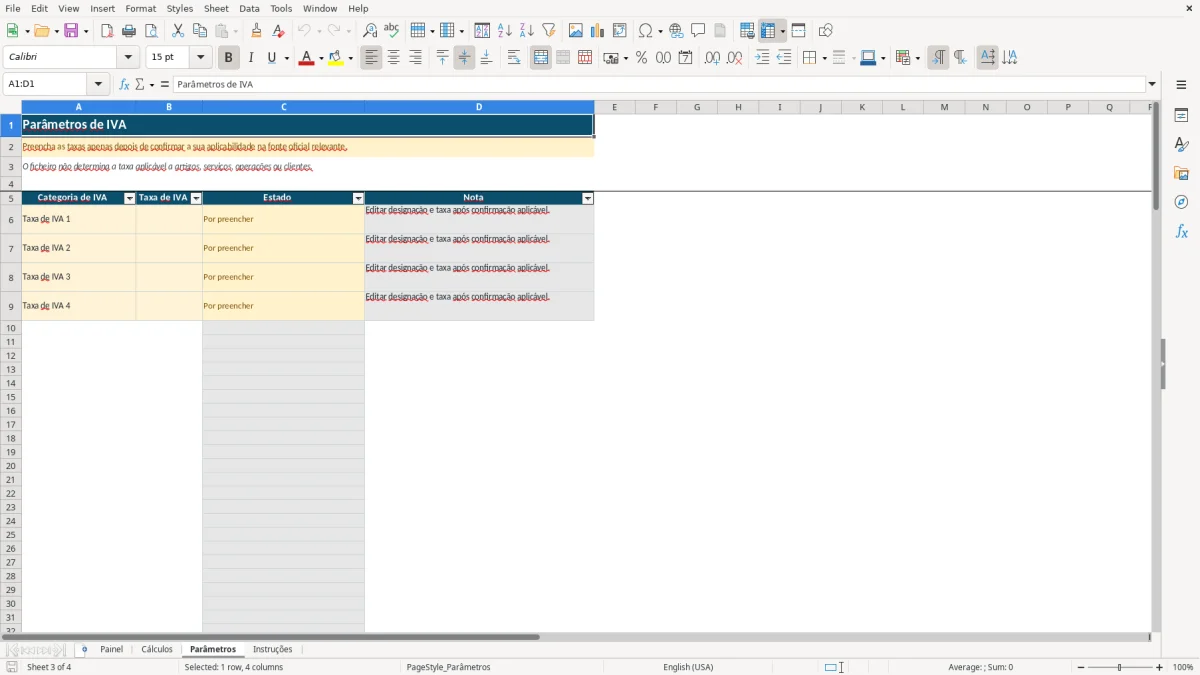Click the zoom in plus button
This screenshot has height=675, width=1200.
tap(1160, 667)
